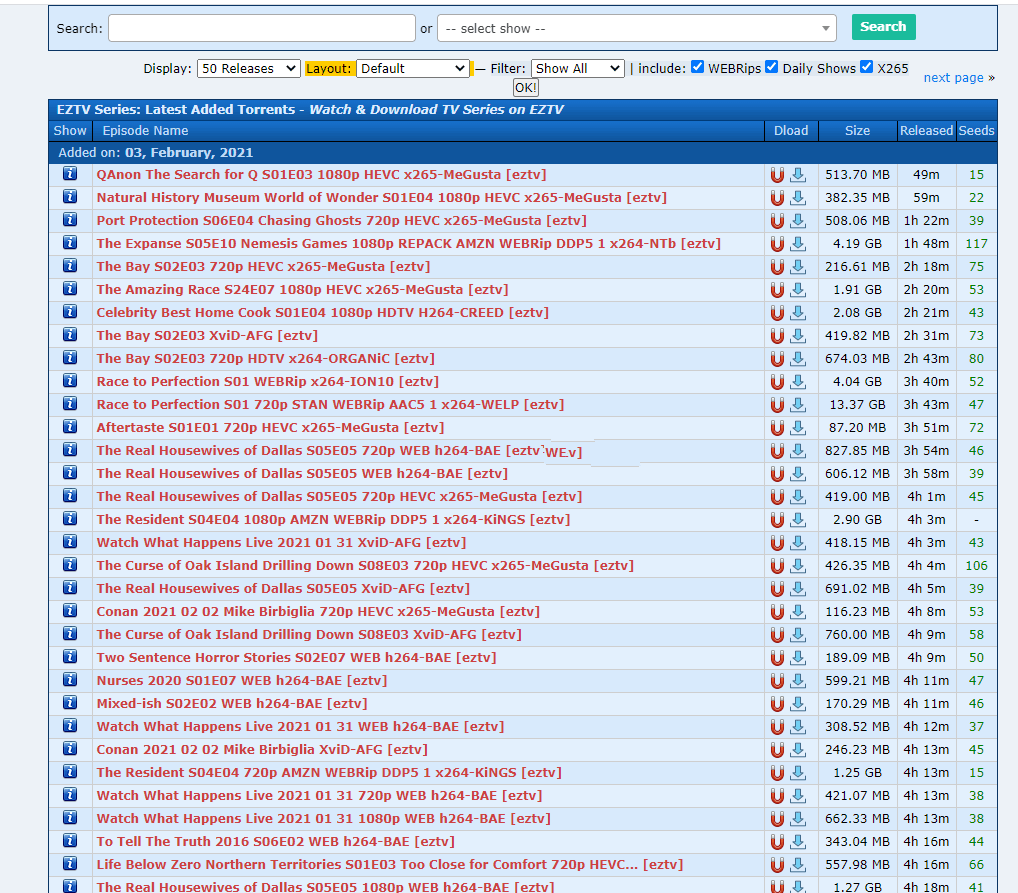Open magnet link for The Resident S04E04 1080p
Viewport: 1018px width, 893px height.
[x=777, y=520]
